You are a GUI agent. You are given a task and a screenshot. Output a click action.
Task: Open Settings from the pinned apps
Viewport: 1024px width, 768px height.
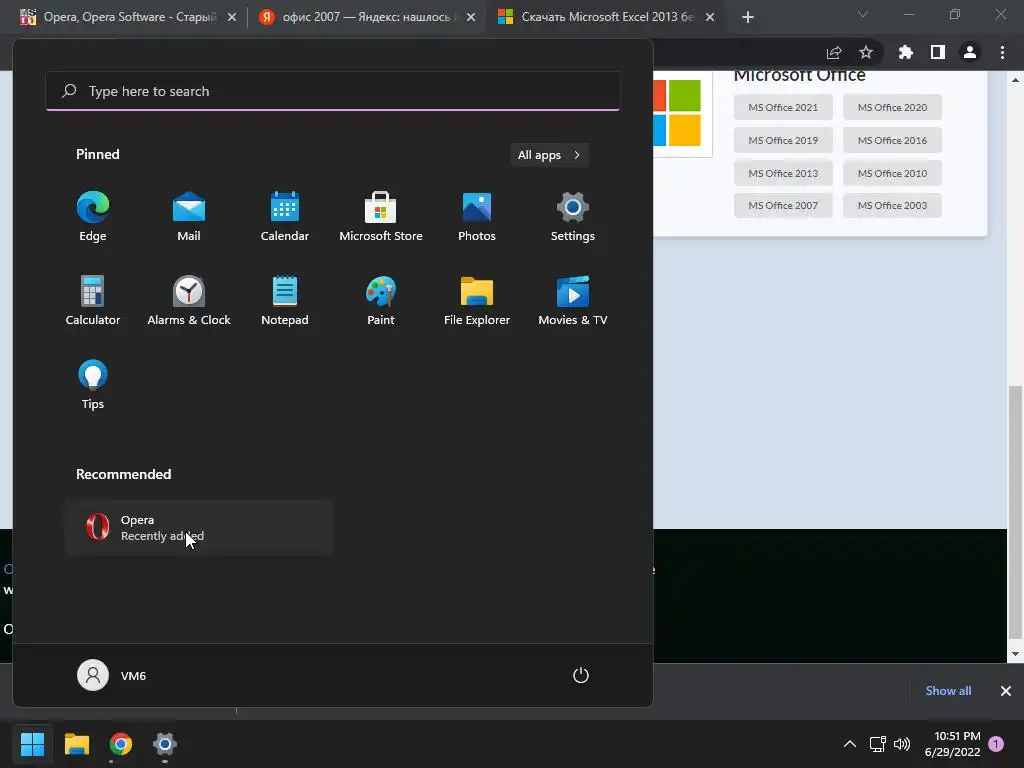[x=573, y=217]
